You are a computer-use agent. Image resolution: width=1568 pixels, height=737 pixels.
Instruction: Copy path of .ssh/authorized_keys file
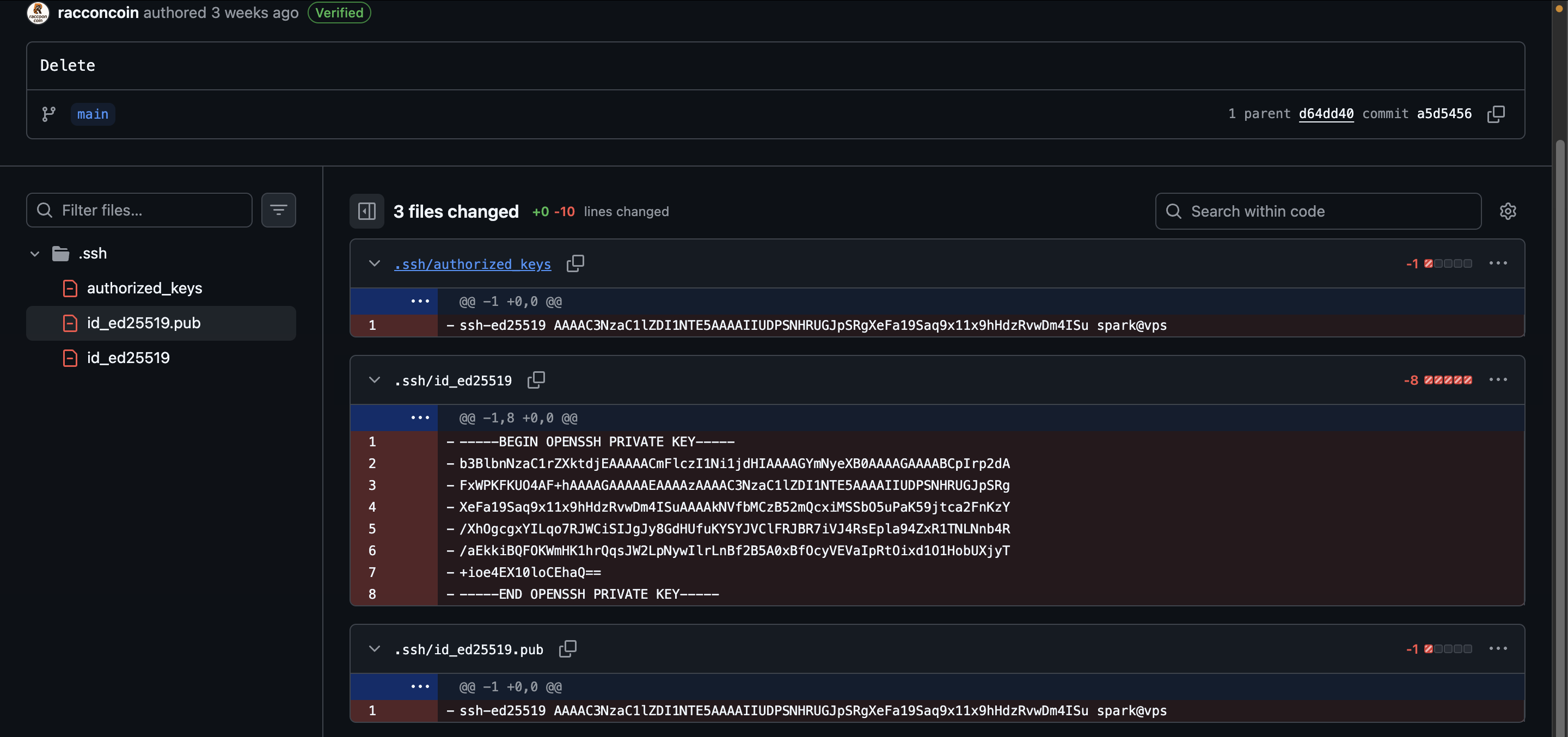[x=574, y=263]
